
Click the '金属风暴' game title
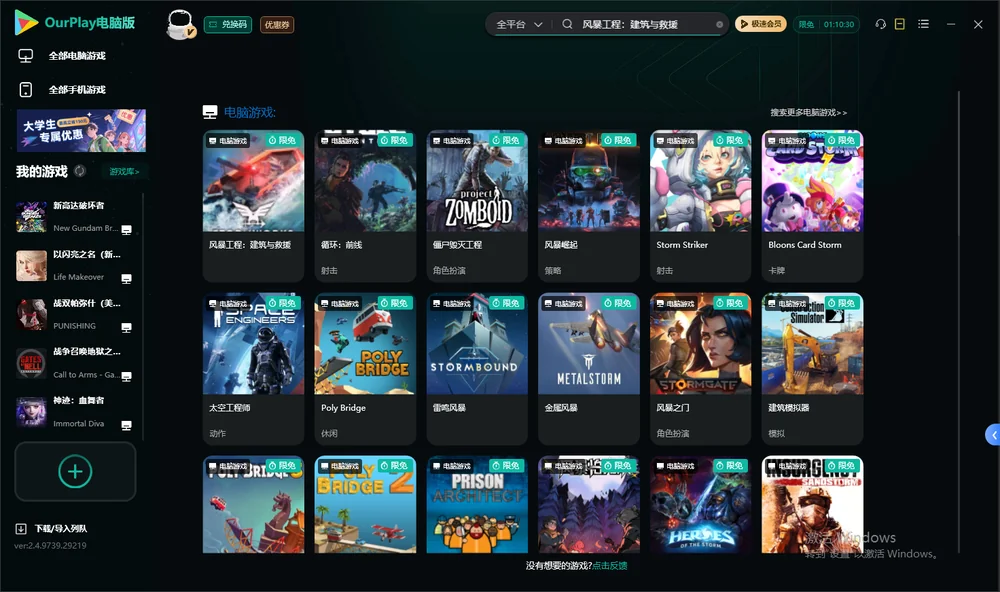point(561,408)
